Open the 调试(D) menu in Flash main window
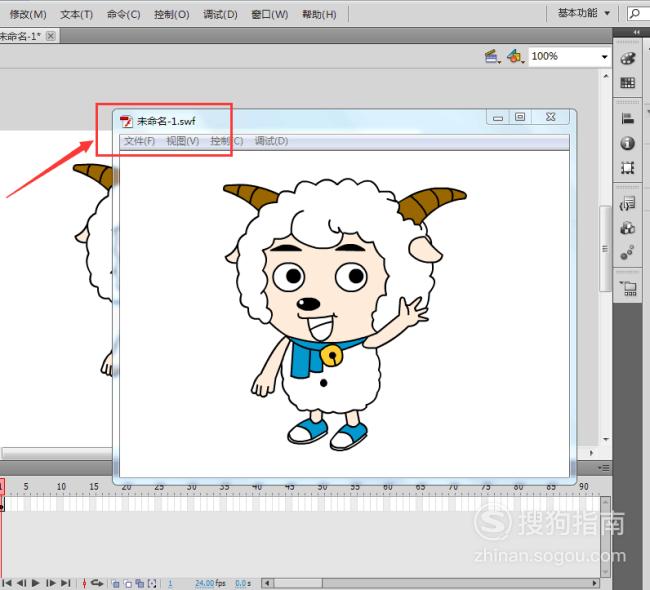Viewport: 650px width, 590px height. pyautogui.click(x=220, y=15)
